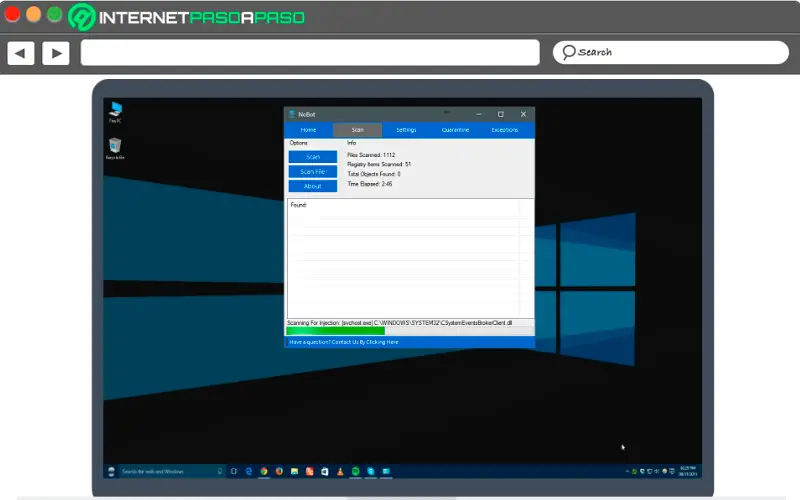Click the red window dot in the frame
The image size is (800, 500).
tap(12, 14)
